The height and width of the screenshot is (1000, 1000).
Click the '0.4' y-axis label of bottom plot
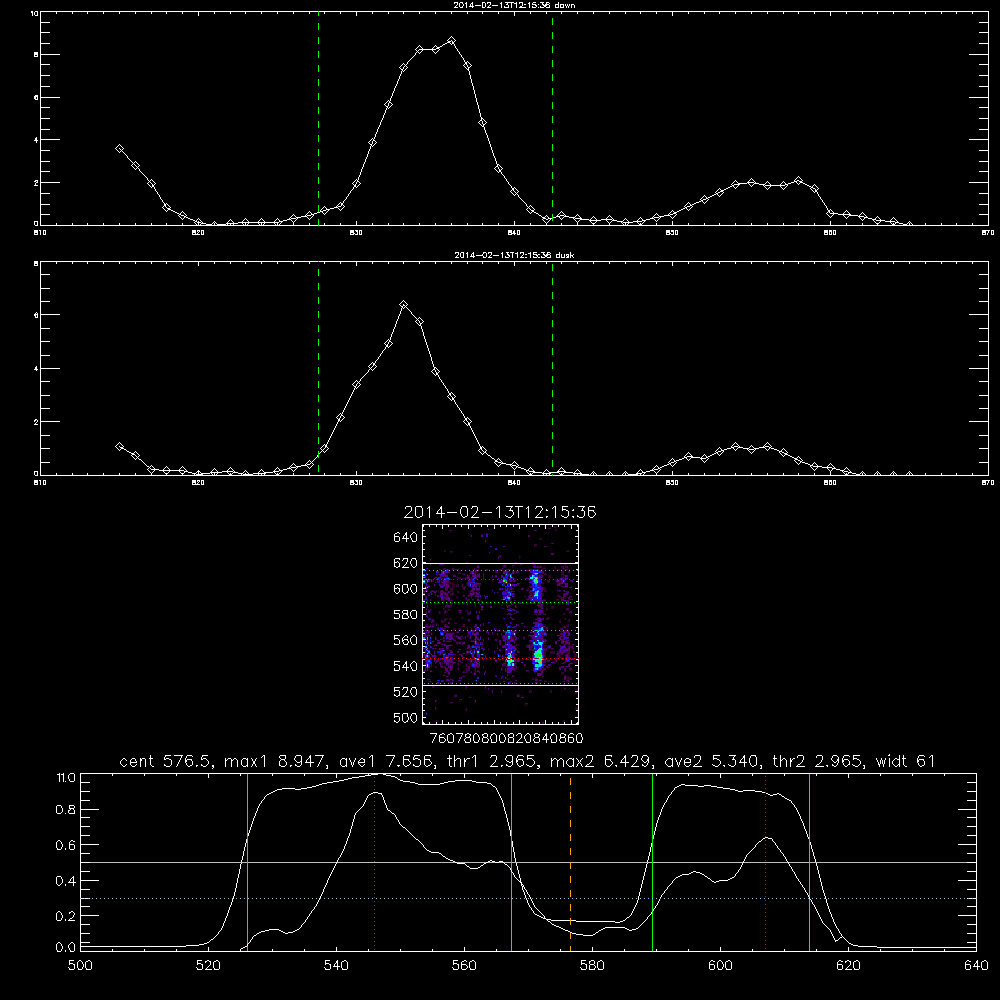click(66, 881)
